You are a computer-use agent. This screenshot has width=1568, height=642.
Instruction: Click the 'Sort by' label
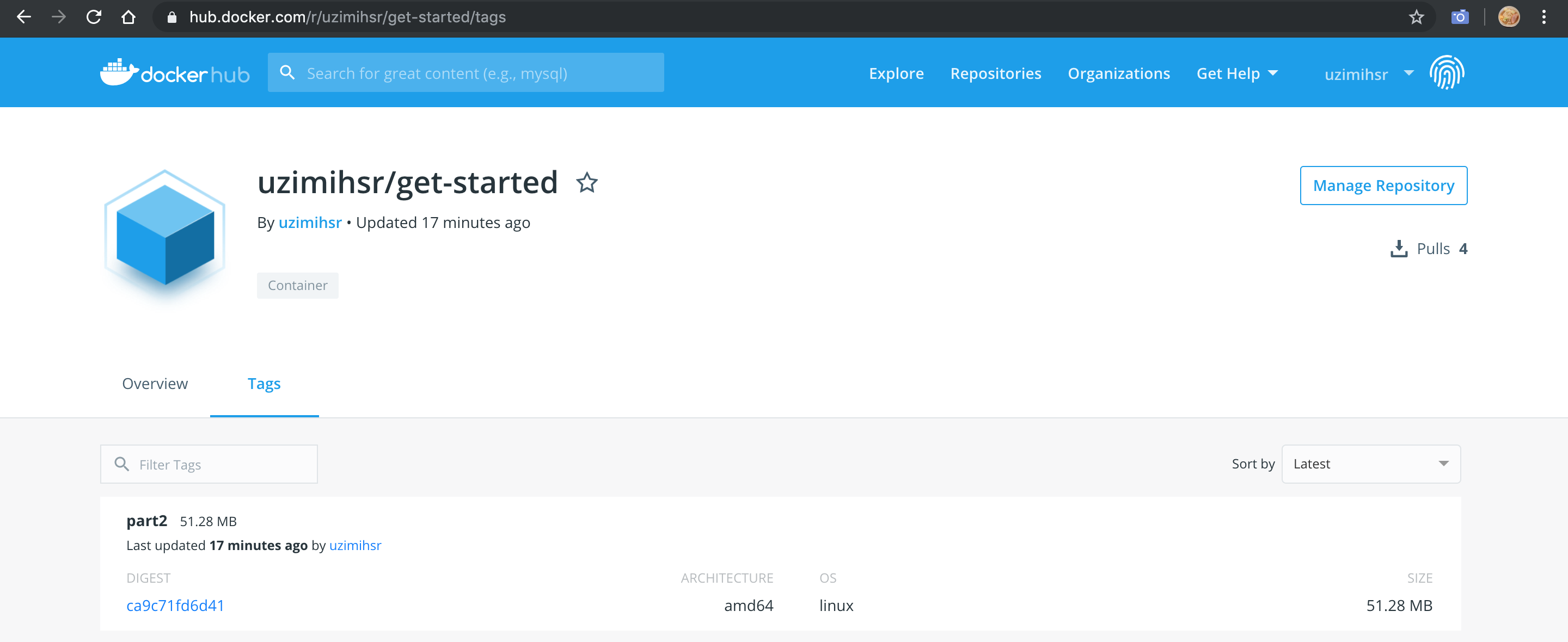pos(1253,464)
